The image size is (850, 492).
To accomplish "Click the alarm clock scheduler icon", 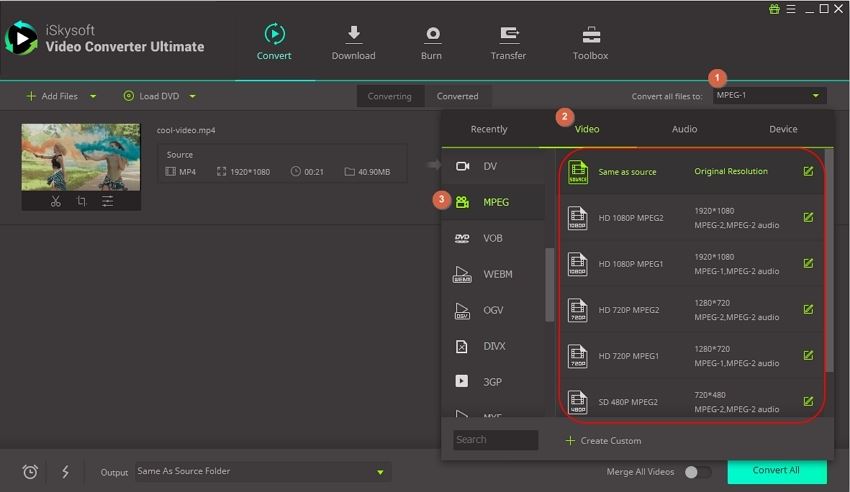I will tap(30, 471).
